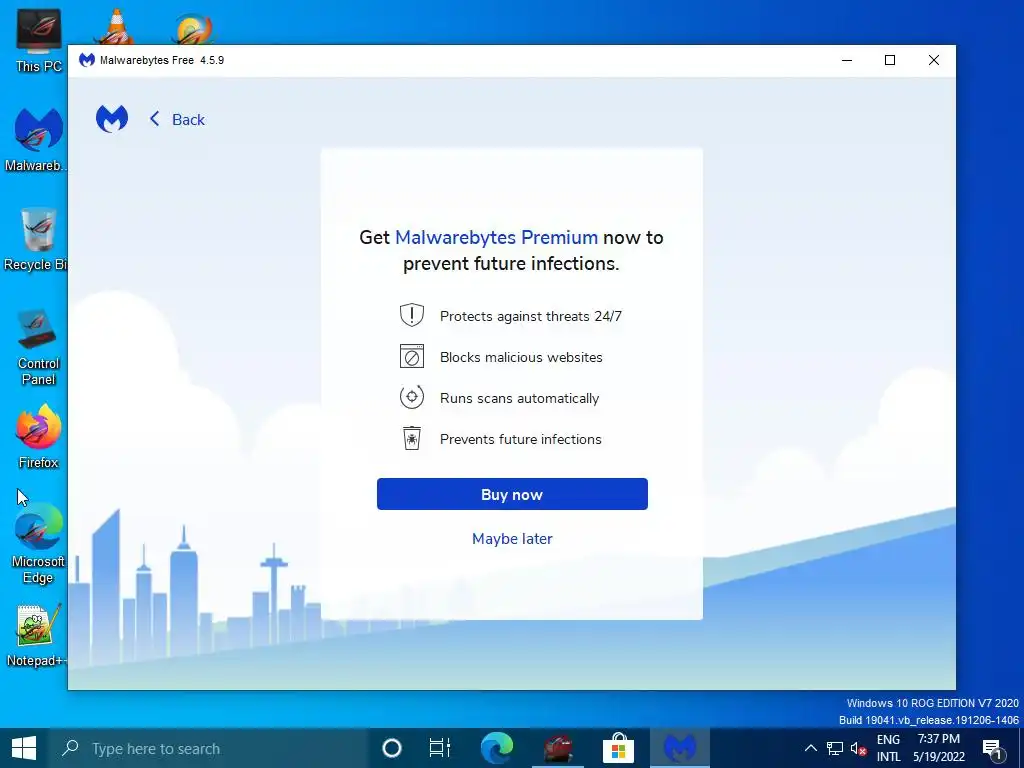Viewport: 1024px width, 768px height.
Task: Select the Malwarebytes desktop shortcut
Action: click(37, 139)
